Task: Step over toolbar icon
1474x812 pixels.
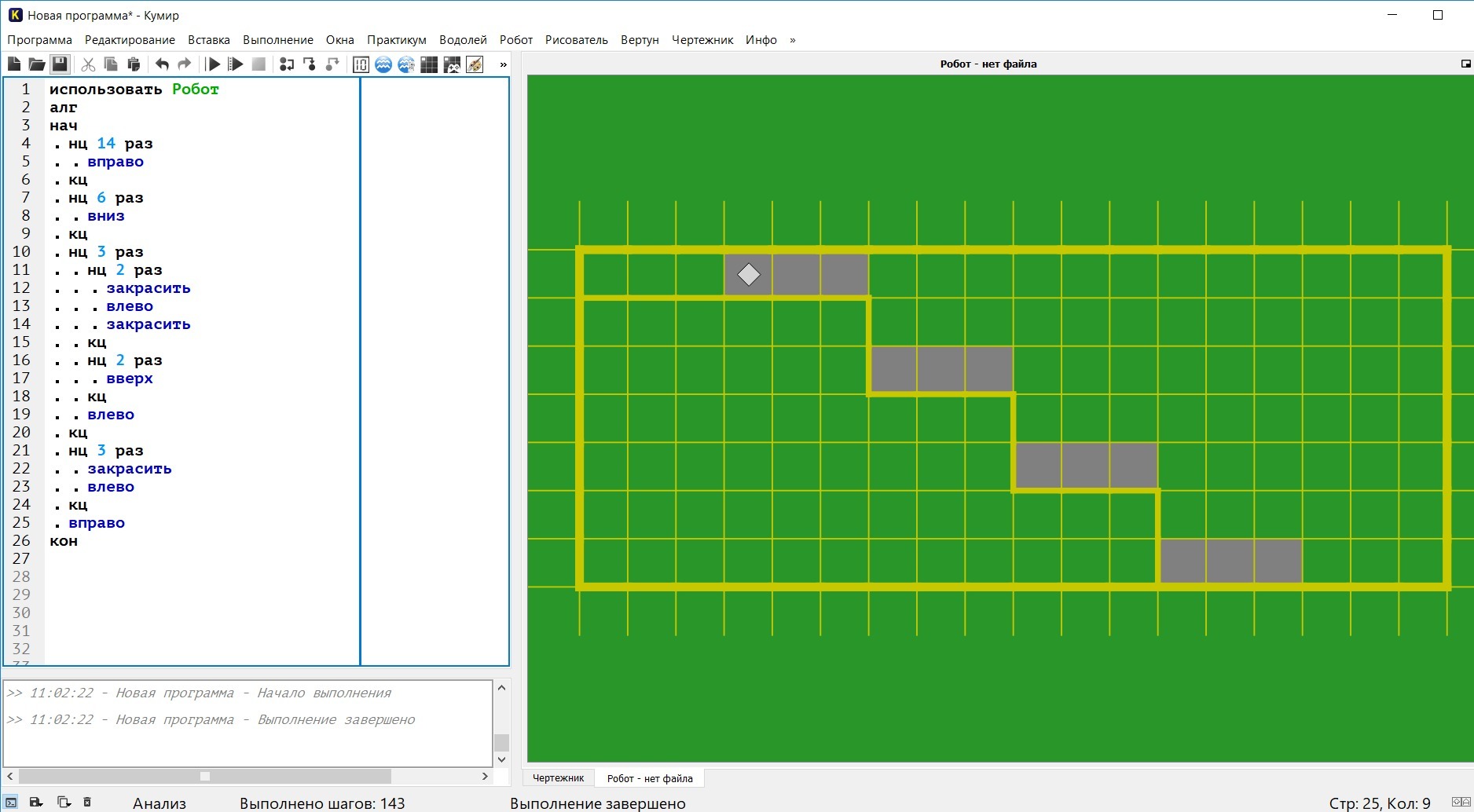Action: tap(287, 64)
